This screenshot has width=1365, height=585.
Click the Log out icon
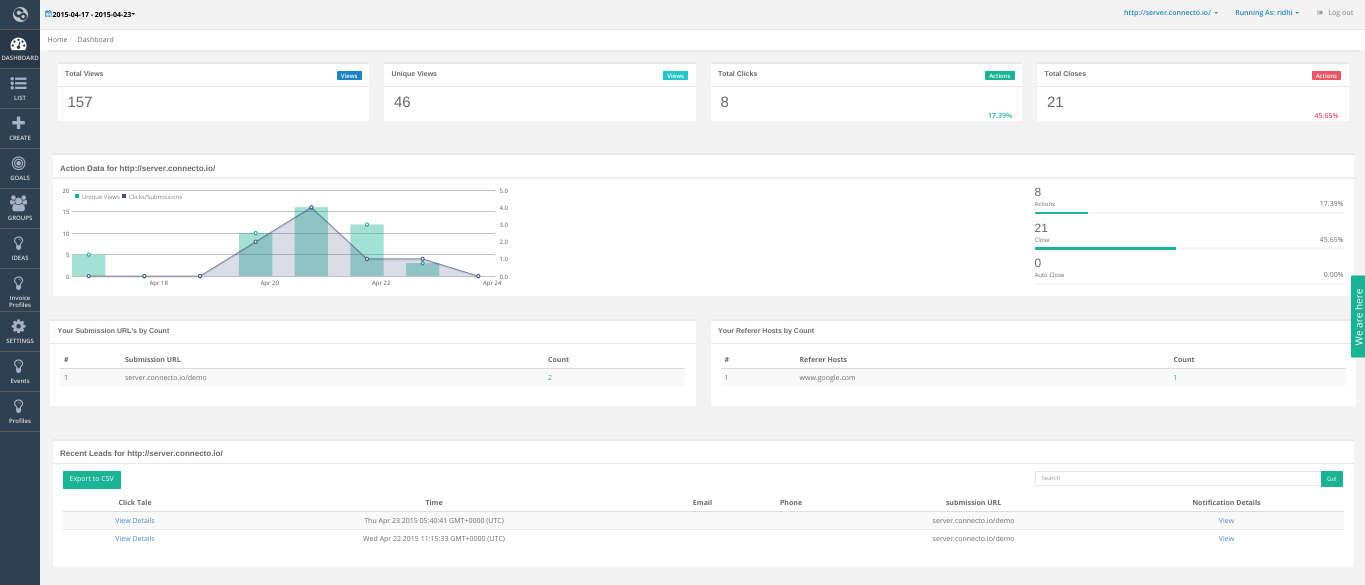pyautogui.click(x=1320, y=13)
